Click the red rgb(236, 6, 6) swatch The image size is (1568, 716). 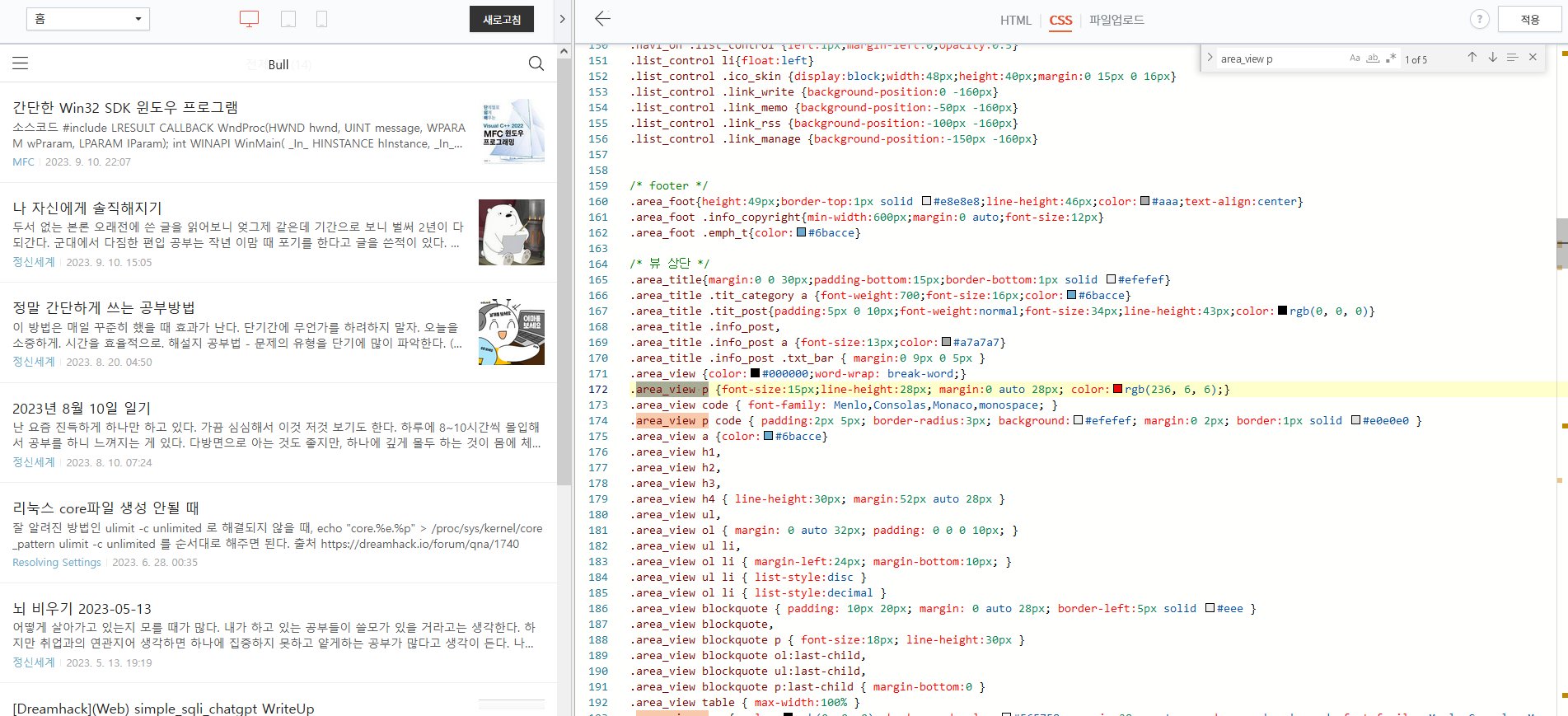tap(1117, 389)
